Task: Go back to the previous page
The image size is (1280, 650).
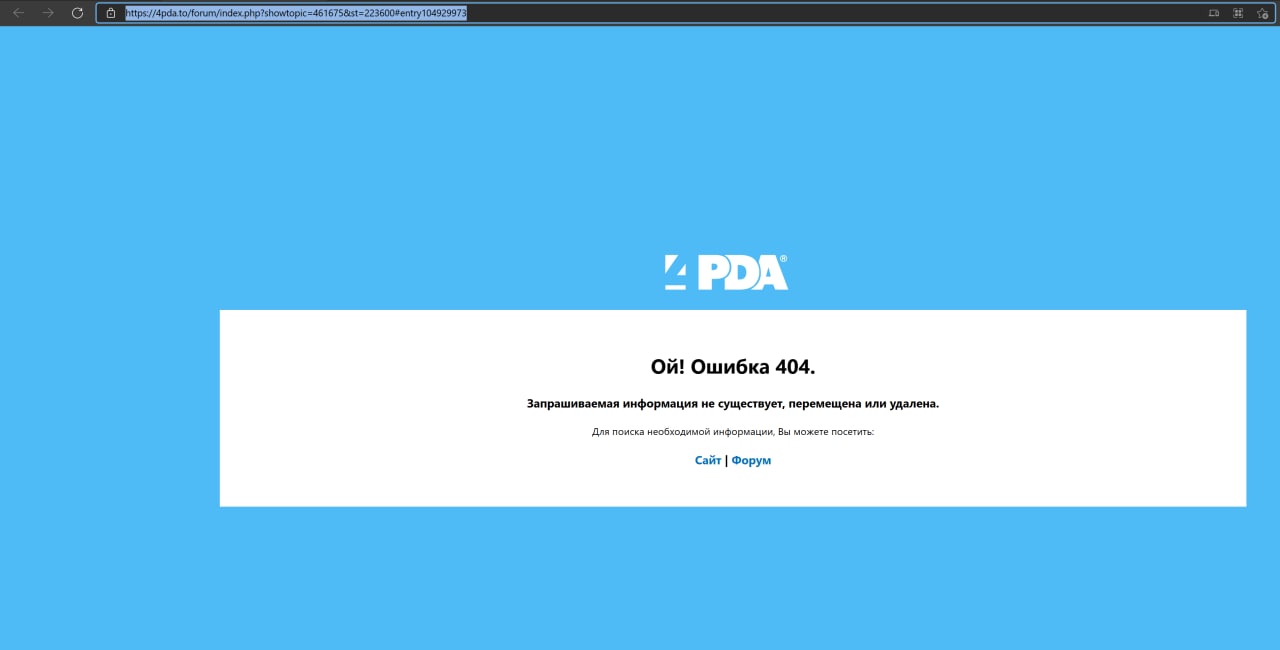Action: coord(18,13)
